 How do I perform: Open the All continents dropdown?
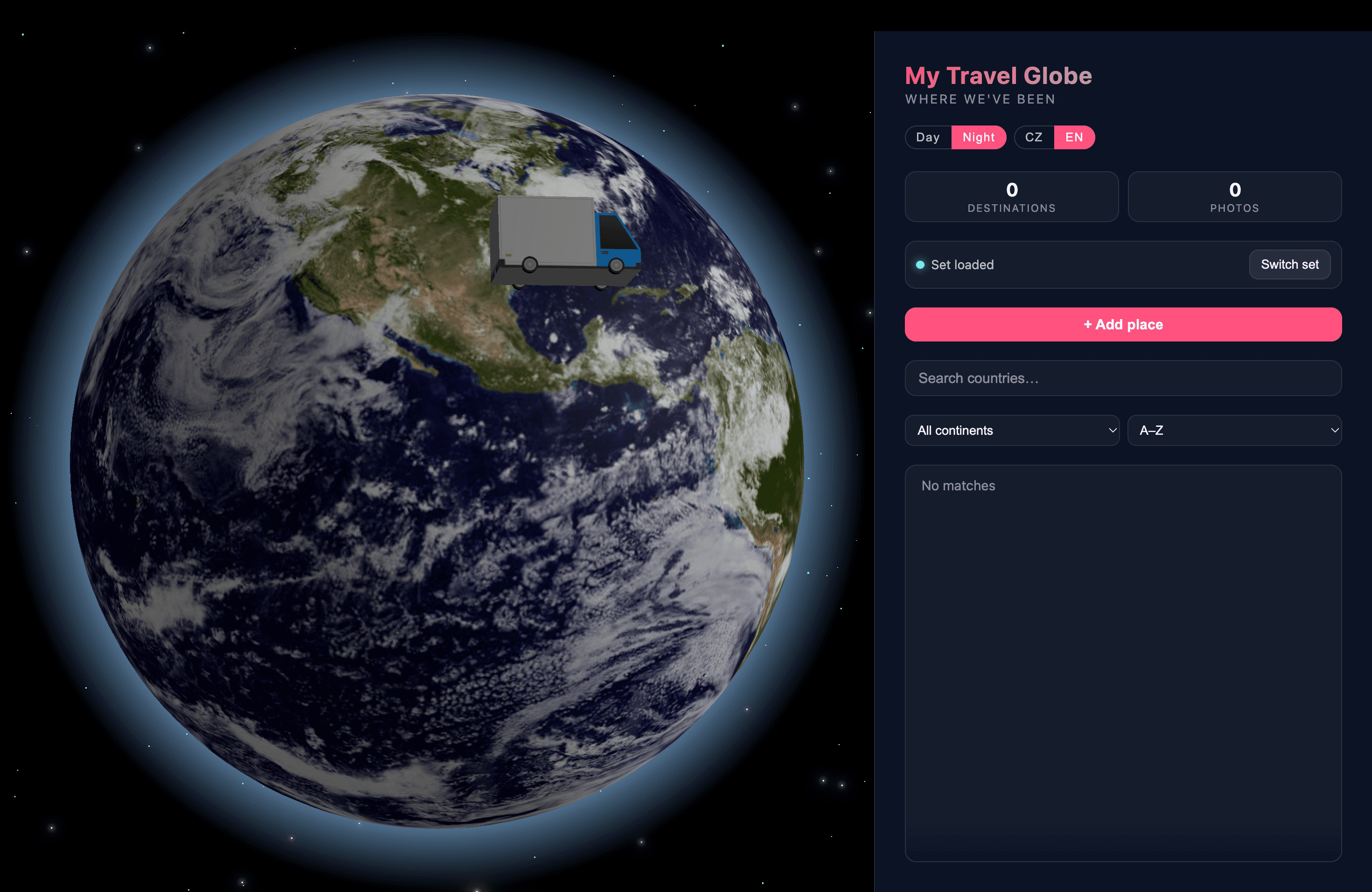[1012, 431]
